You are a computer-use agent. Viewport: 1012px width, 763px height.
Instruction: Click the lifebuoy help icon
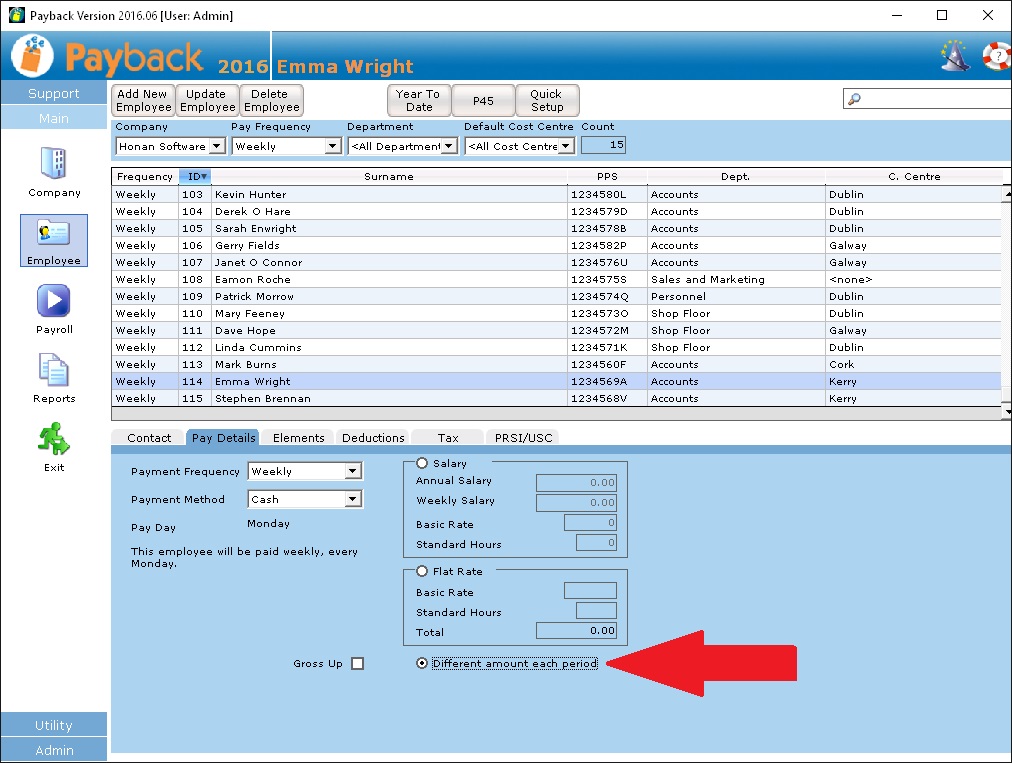click(996, 56)
